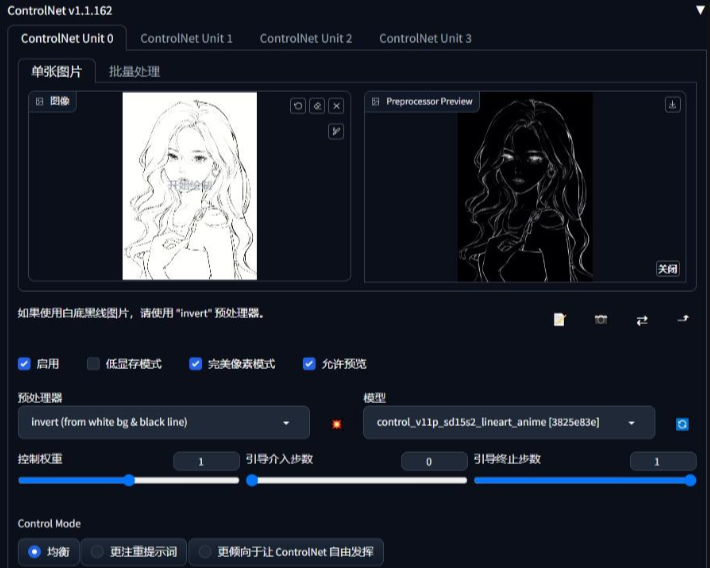710x568 pixels.
Task: Enable the 低显存模式 low VRAM checkbox
Action: coord(93,364)
